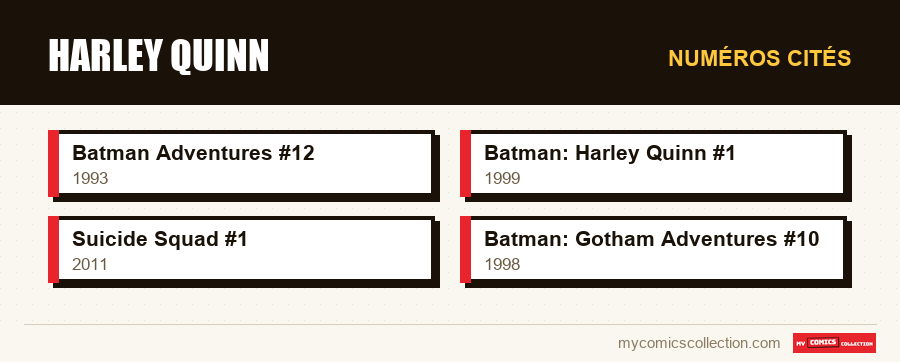
Task: Click the red accent of Gotham Adventures #10 card
Action: (465, 250)
